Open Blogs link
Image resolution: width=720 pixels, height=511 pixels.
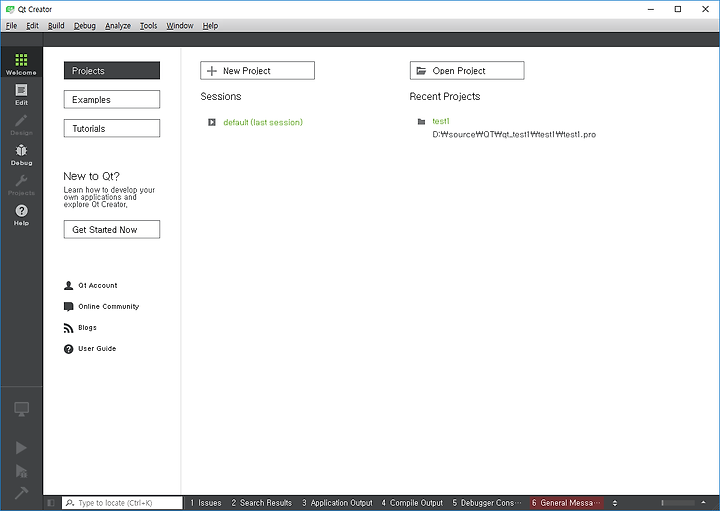(87, 328)
